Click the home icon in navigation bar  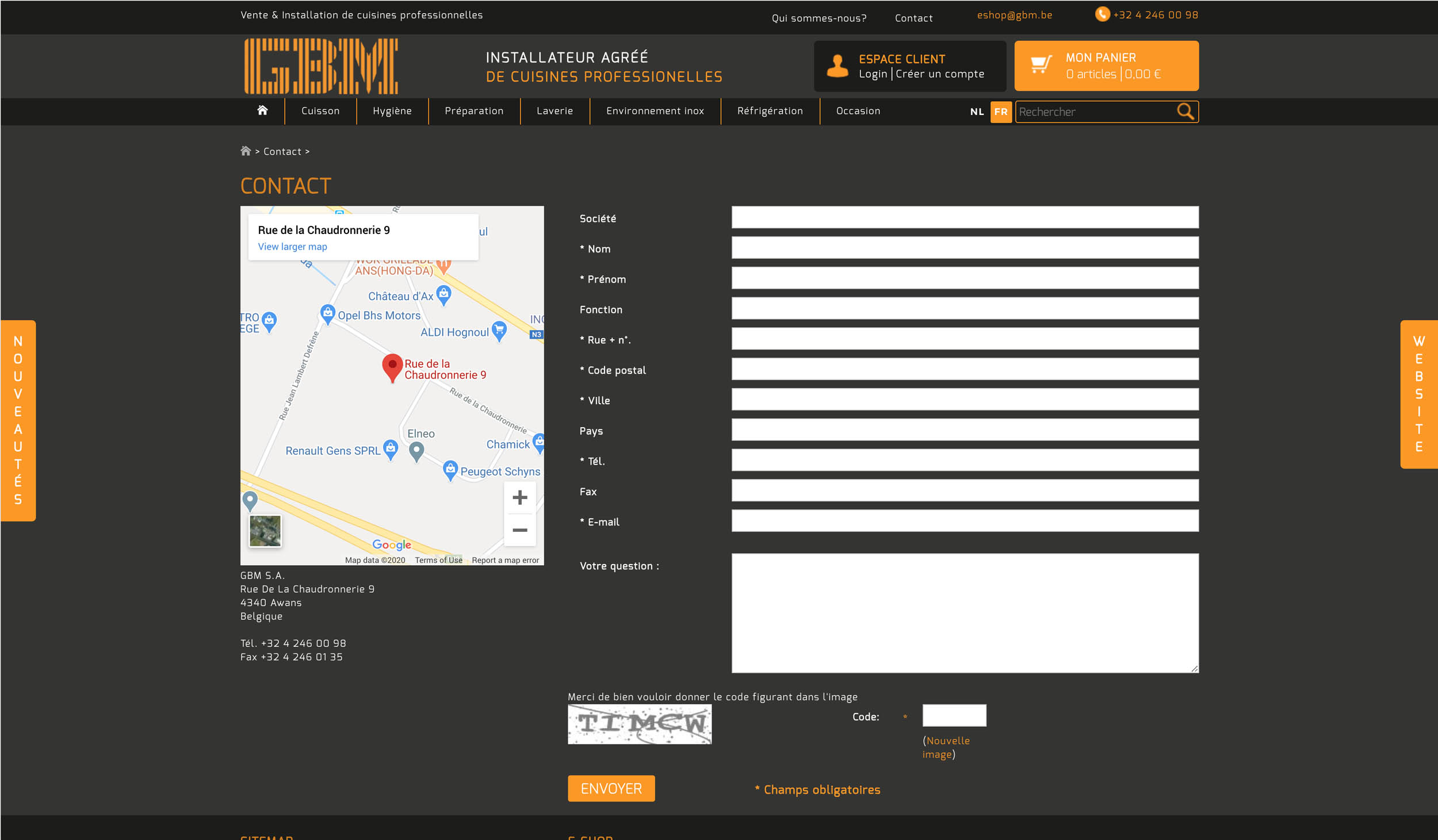coord(262,110)
